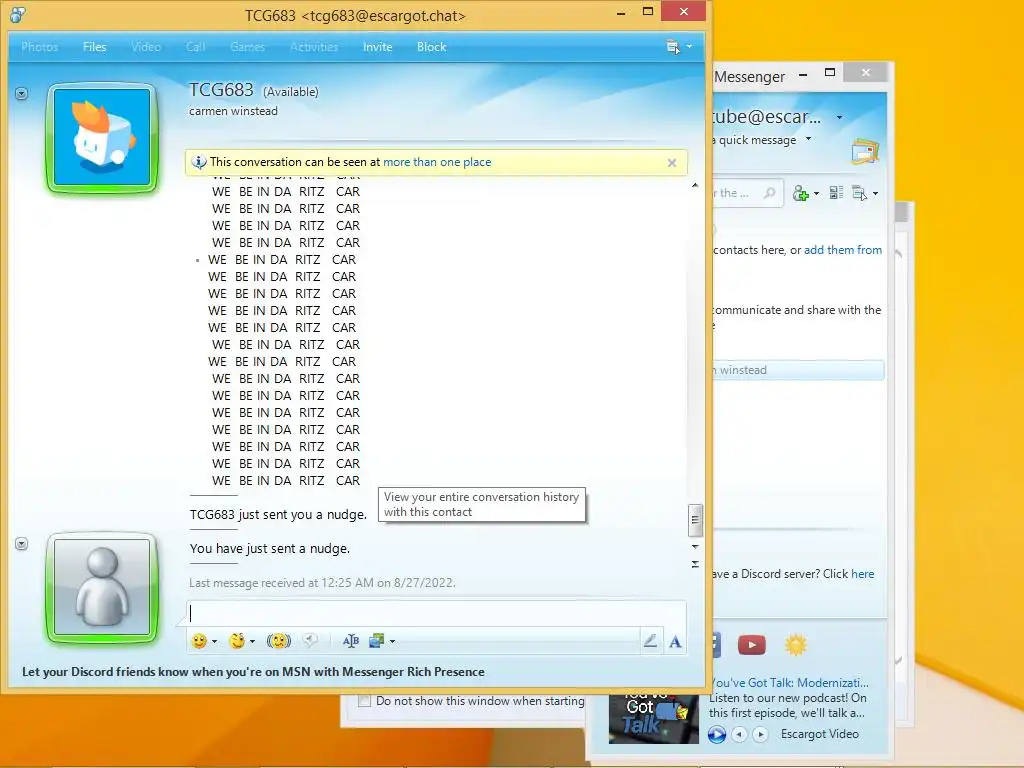Viewport: 1024px width, 768px height.
Task: Click the 'carmen winstead' personal message
Action: (233, 111)
